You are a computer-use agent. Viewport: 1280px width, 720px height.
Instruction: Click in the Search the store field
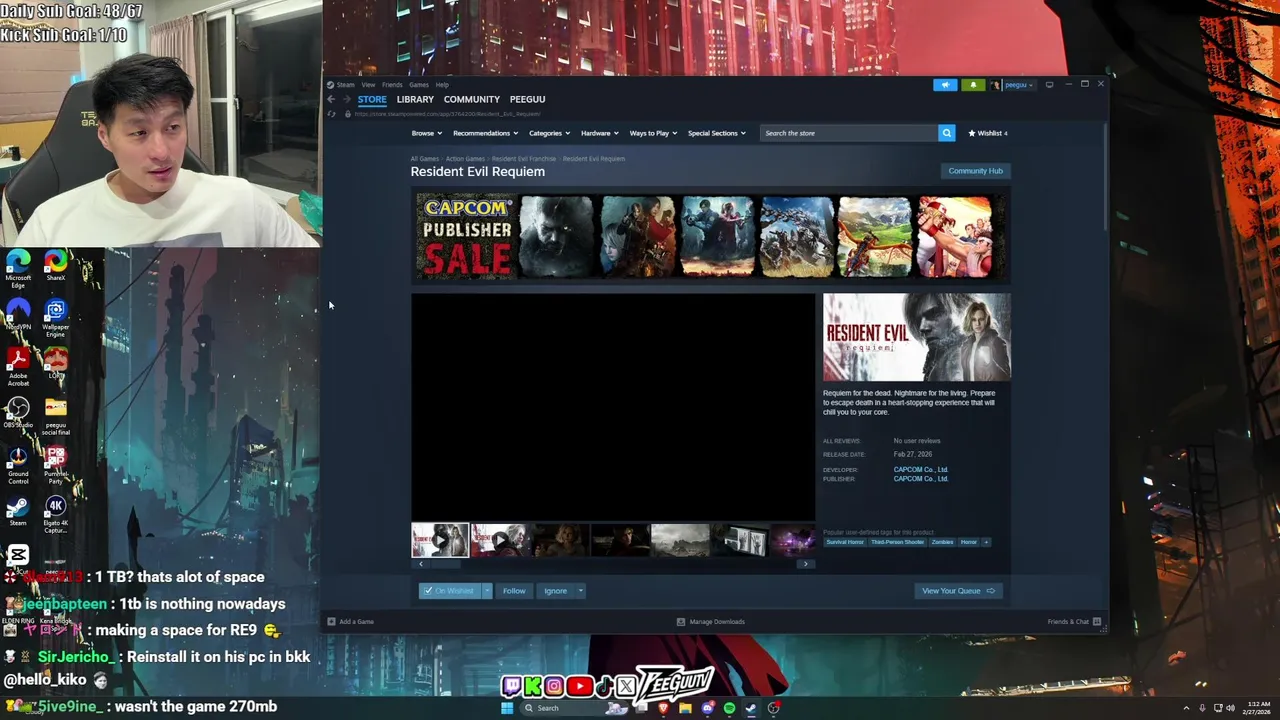click(x=849, y=133)
